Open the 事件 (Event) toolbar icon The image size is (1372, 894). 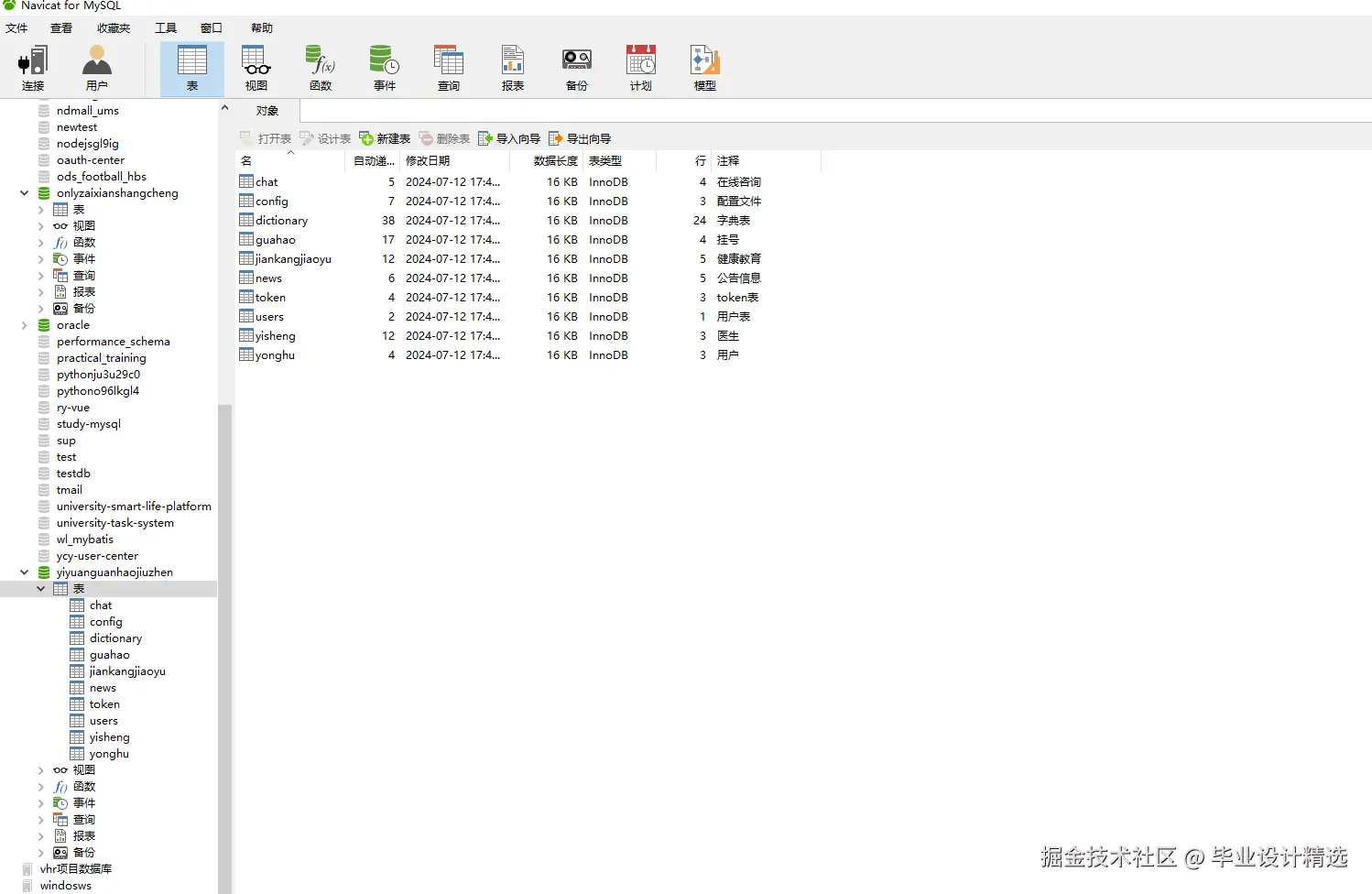coord(385,69)
